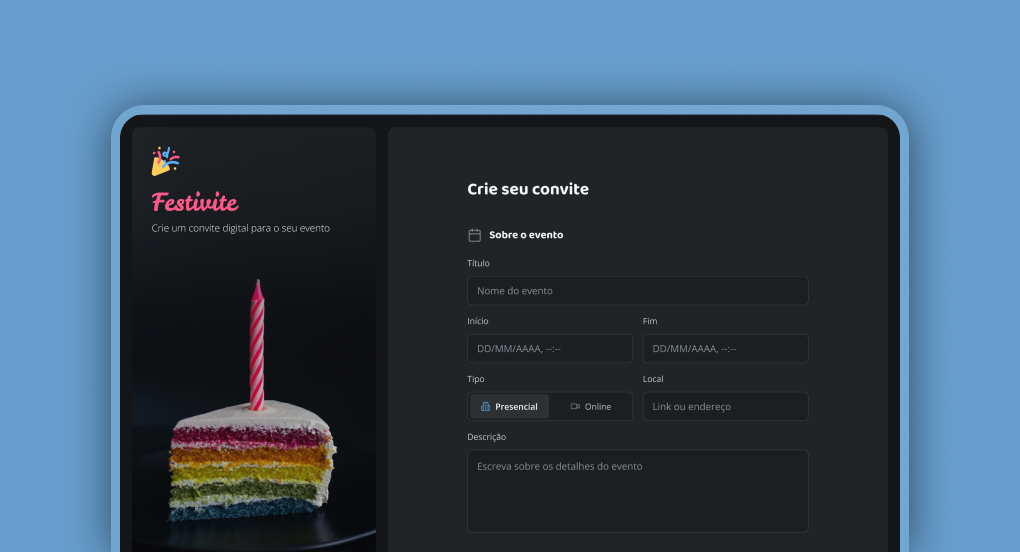
Task: Click the video camera icon in the Online option
Action: point(575,407)
